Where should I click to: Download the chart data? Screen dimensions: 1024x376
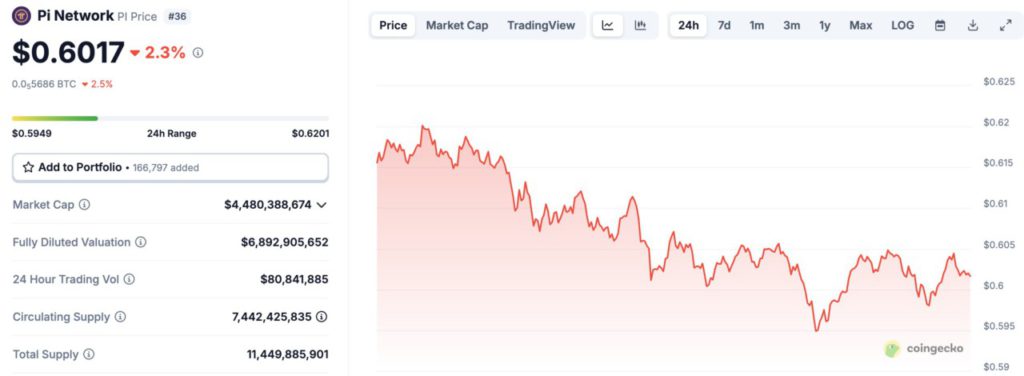click(x=972, y=25)
